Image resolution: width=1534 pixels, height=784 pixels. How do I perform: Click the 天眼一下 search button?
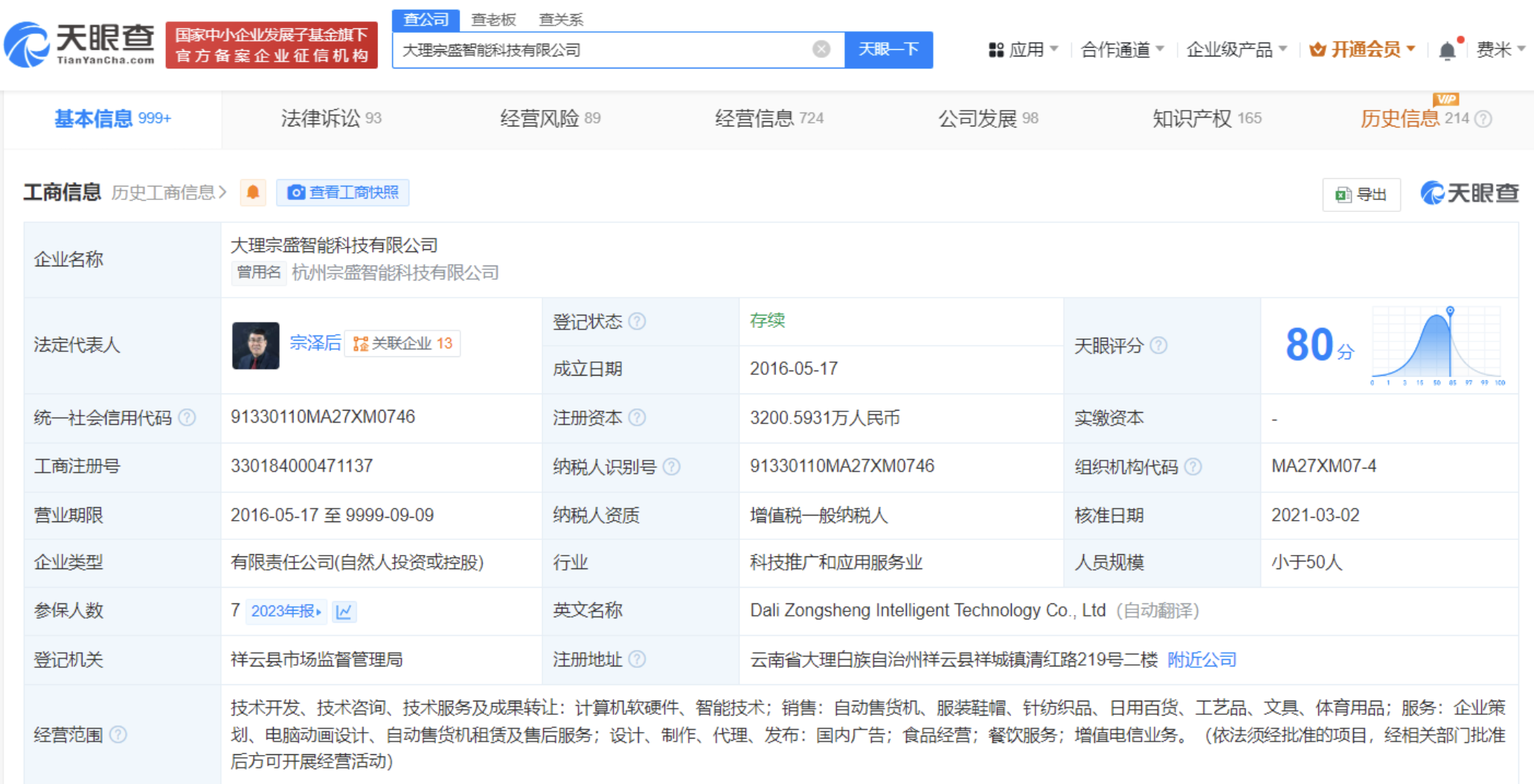(888, 50)
